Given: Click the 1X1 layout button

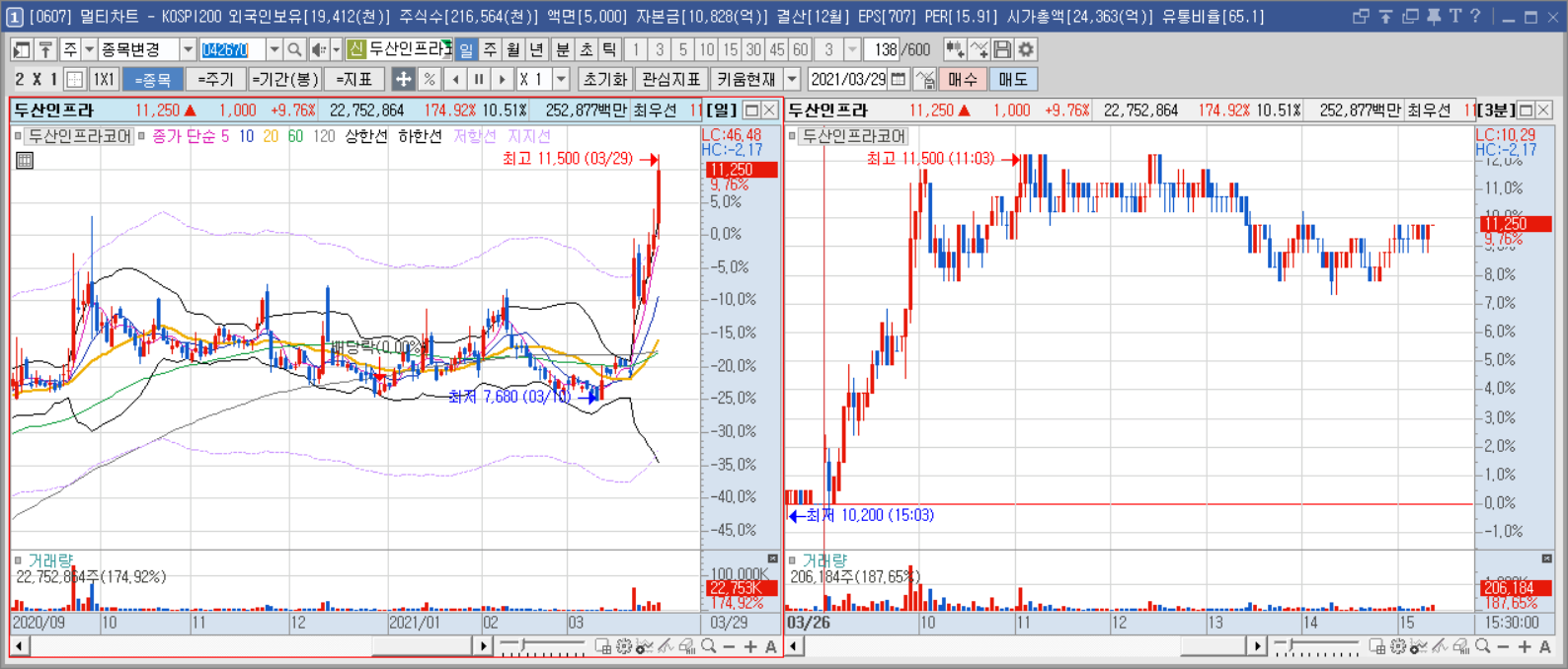Looking at the screenshot, I should [104, 80].
